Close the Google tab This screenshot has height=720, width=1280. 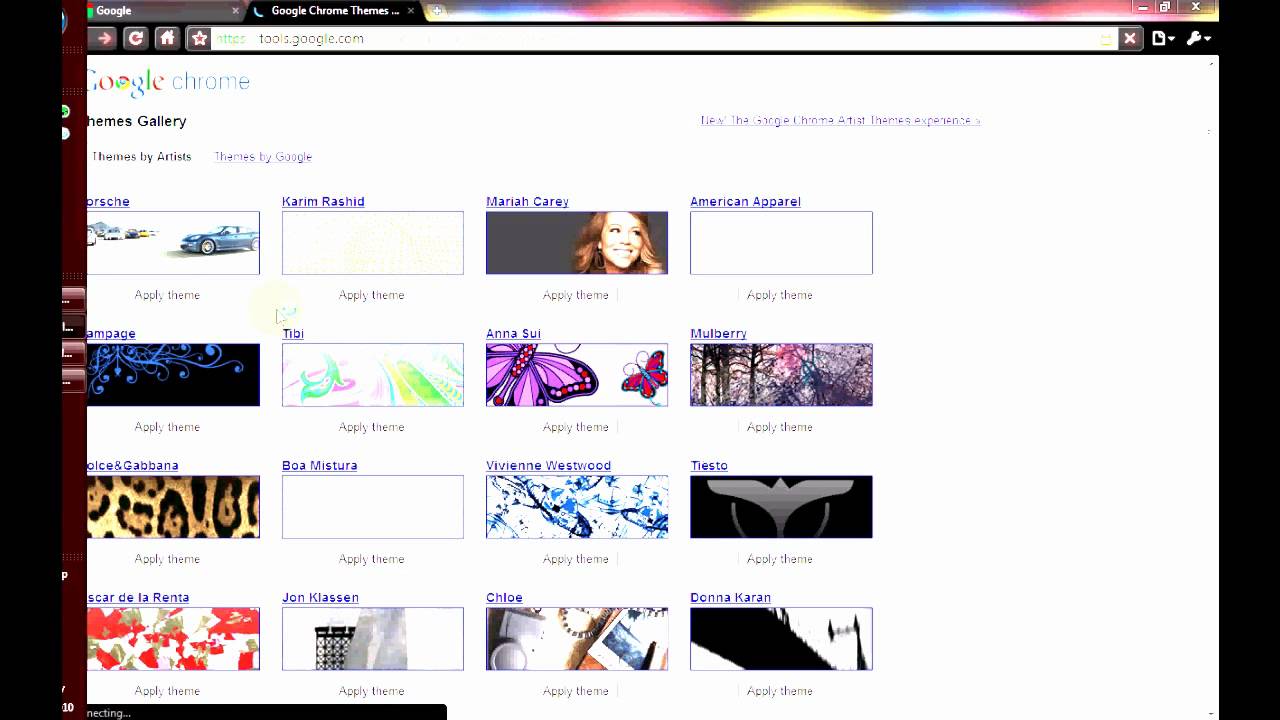pyautogui.click(x=236, y=11)
